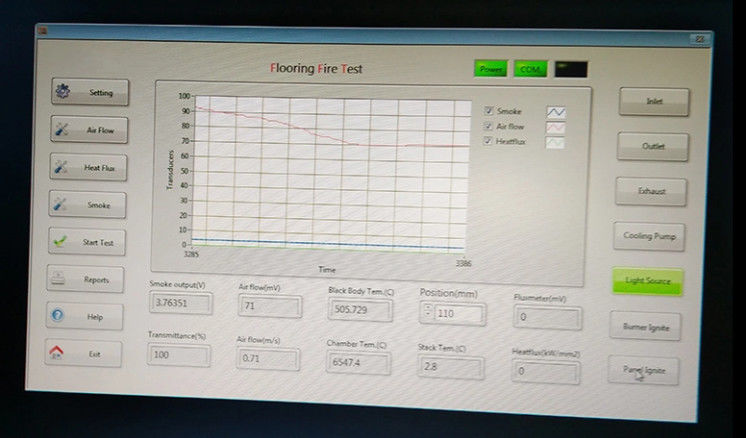Click the Position stepper arrows
The width and height of the screenshot is (746, 438).
tap(427, 312)
